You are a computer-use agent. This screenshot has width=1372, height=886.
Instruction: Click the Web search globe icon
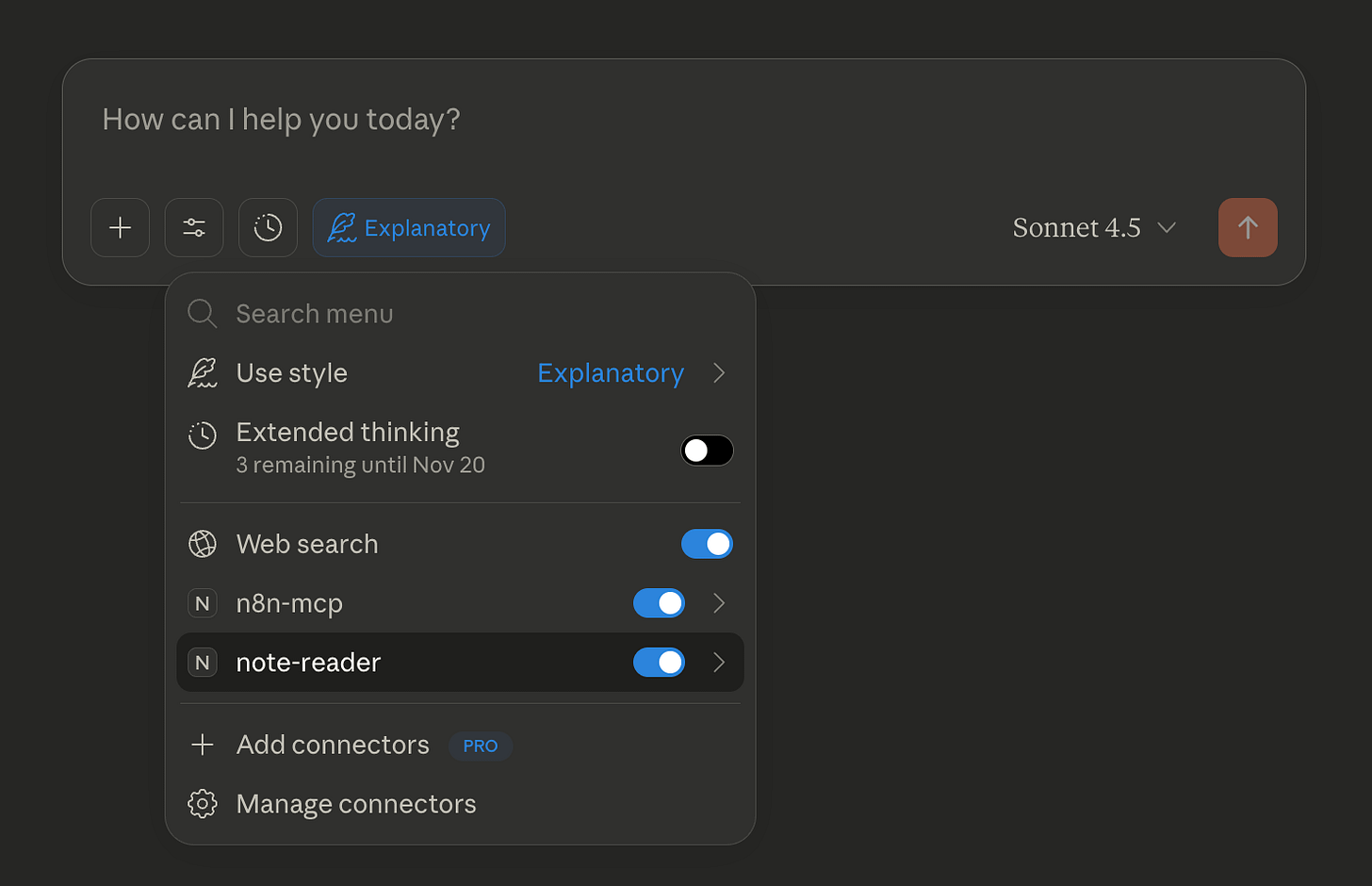tap(202, 544)
